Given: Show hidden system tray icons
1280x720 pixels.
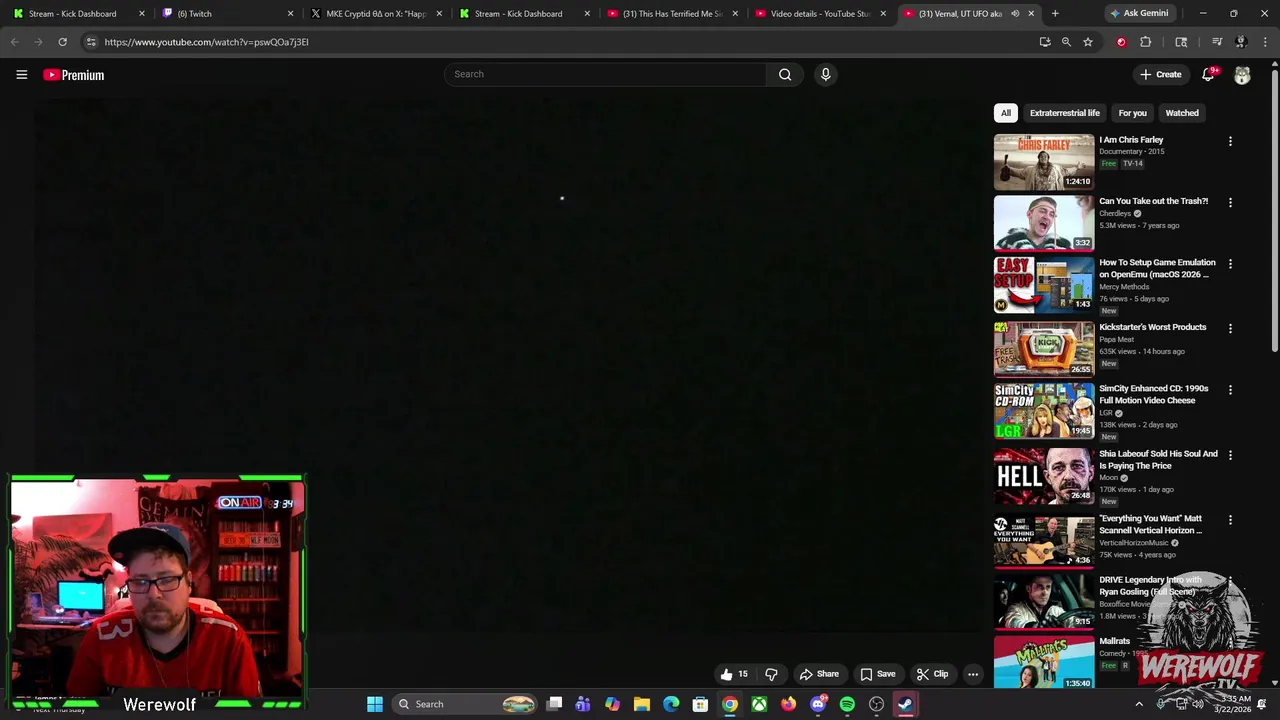Looking at the screenshot, I should 1139,704.
